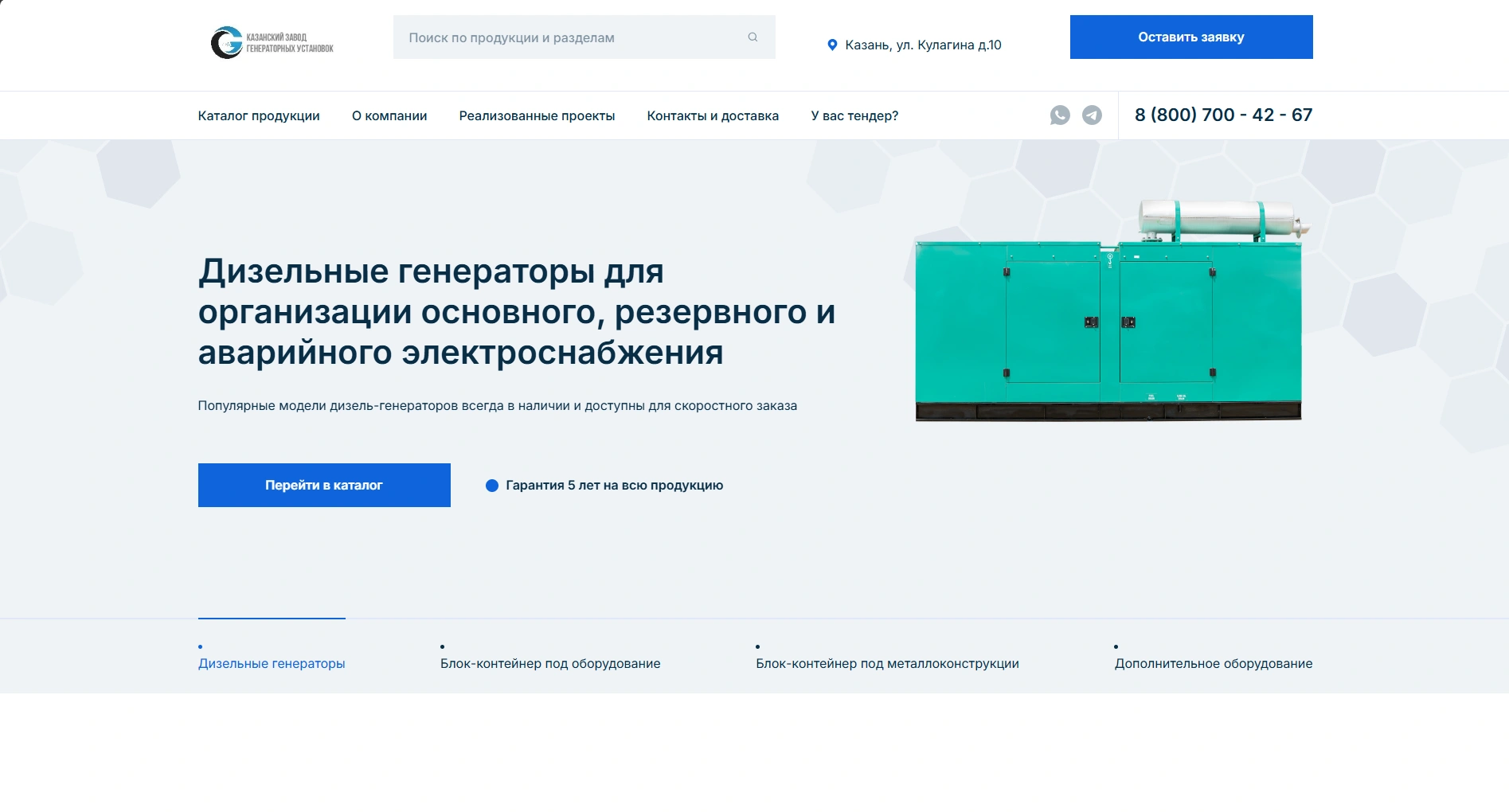Switch to 'Блок-контейнер под металлоконструкции' tab
This screenshot has height=812, width=1509.
pos(887,663)
